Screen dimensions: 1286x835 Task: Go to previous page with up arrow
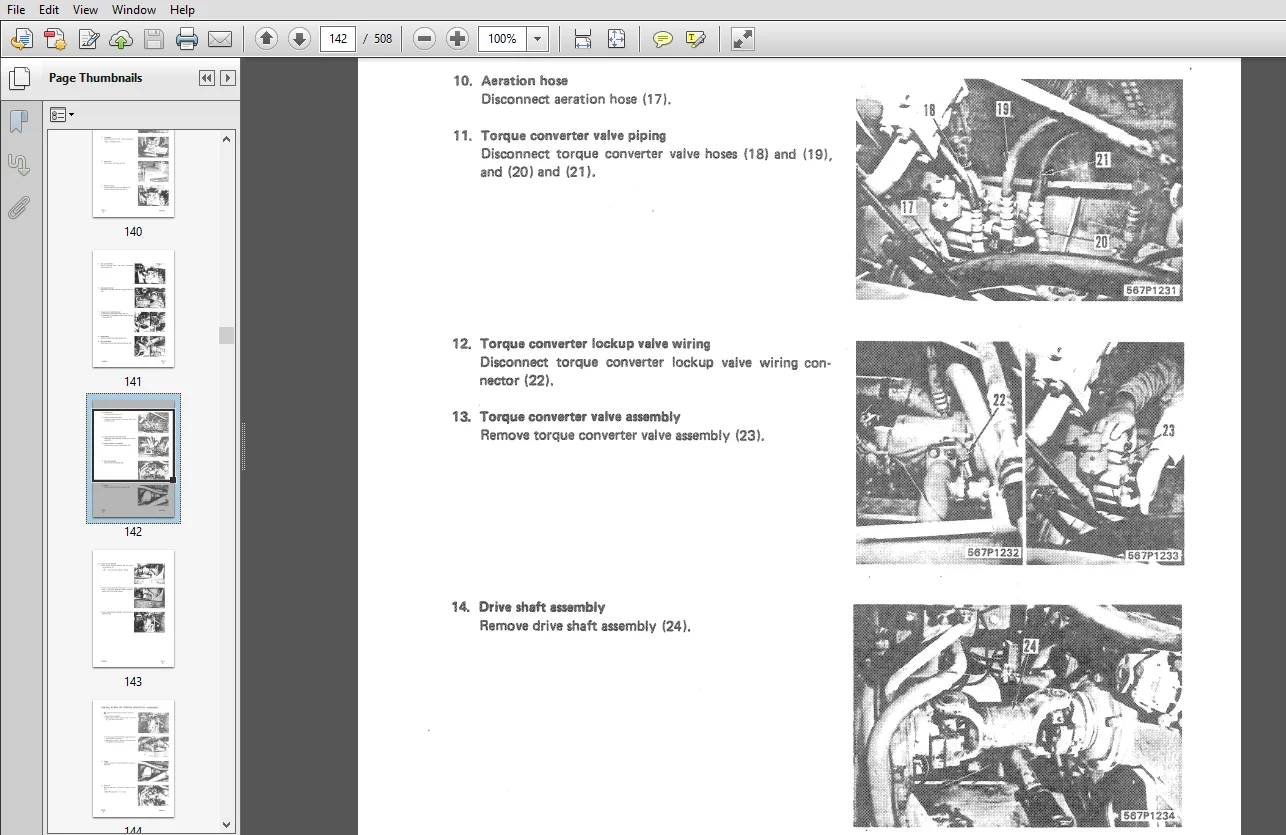point(266,39)
